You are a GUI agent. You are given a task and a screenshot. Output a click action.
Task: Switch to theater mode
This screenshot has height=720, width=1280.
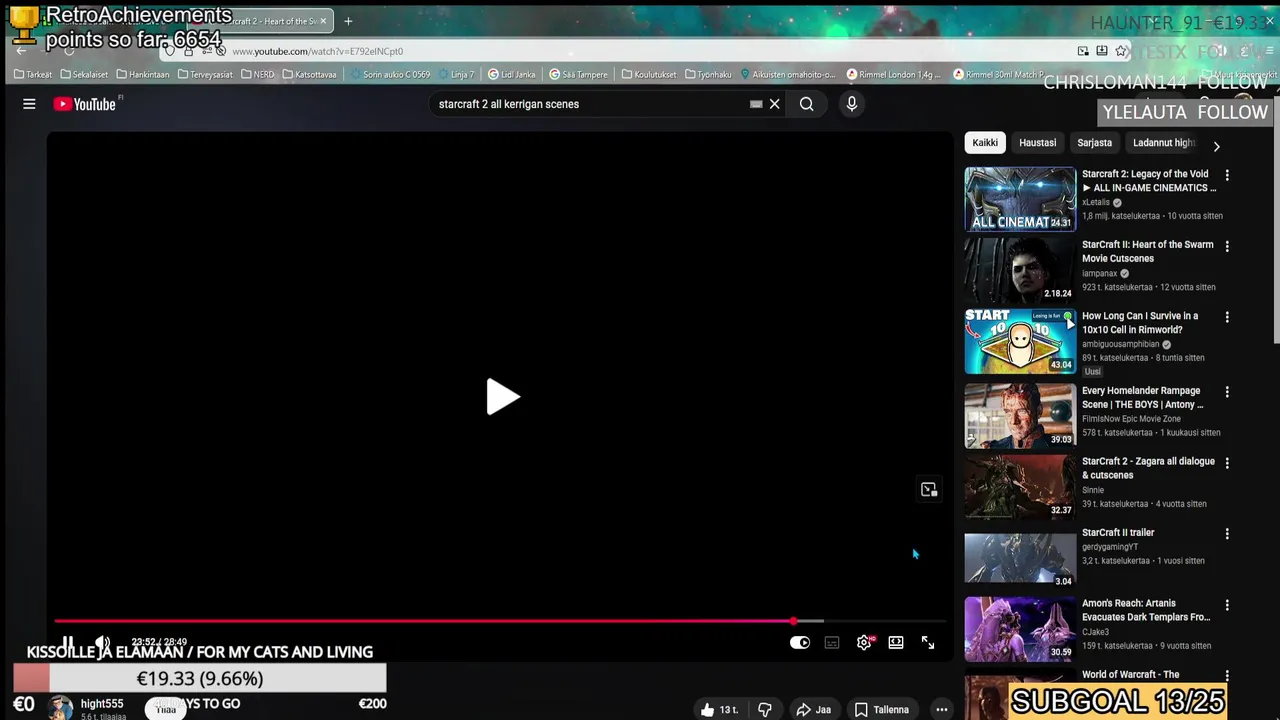896,643
